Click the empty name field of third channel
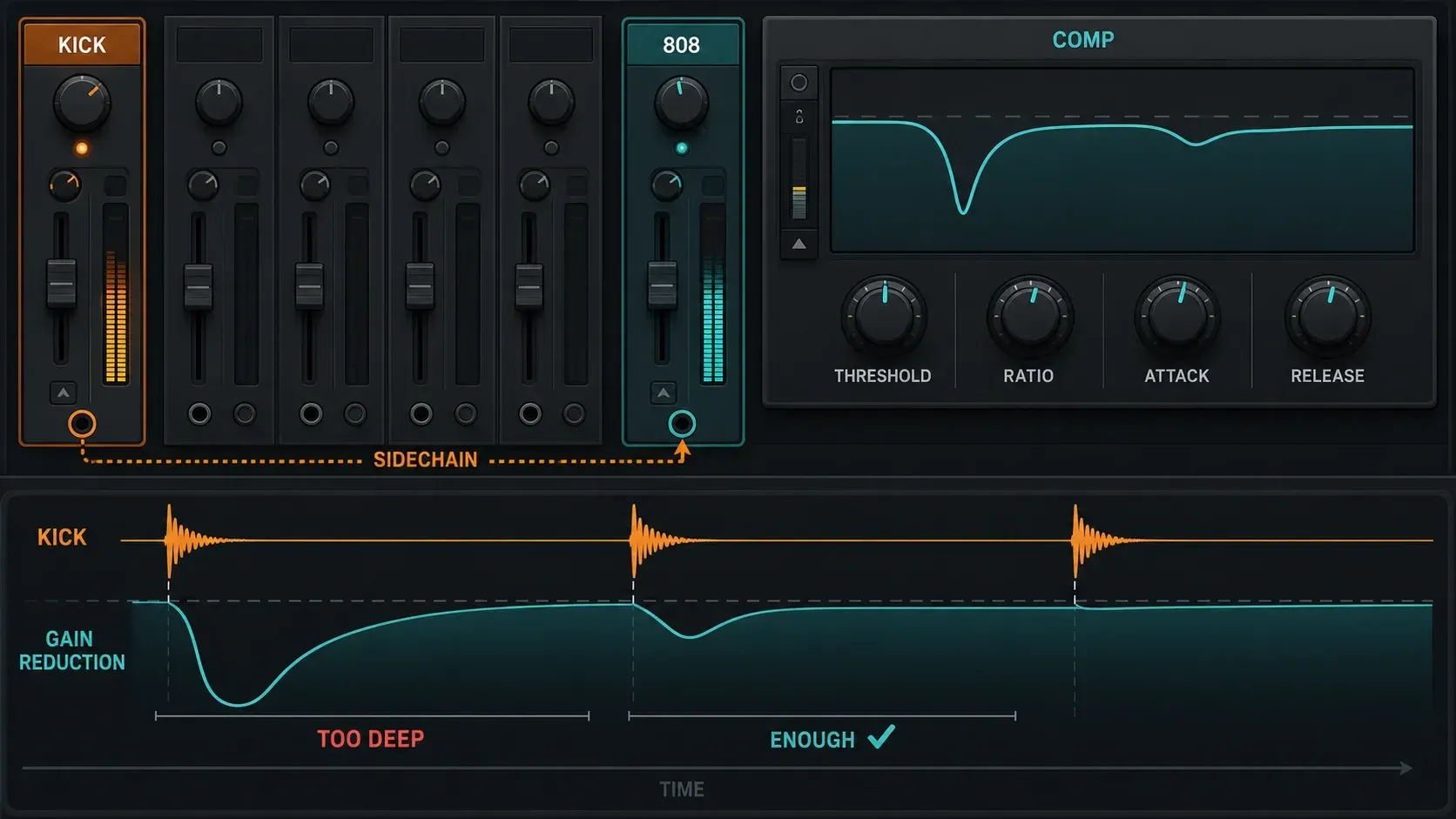The width and height of the screenshot is (1456, 819). (331, 44)
